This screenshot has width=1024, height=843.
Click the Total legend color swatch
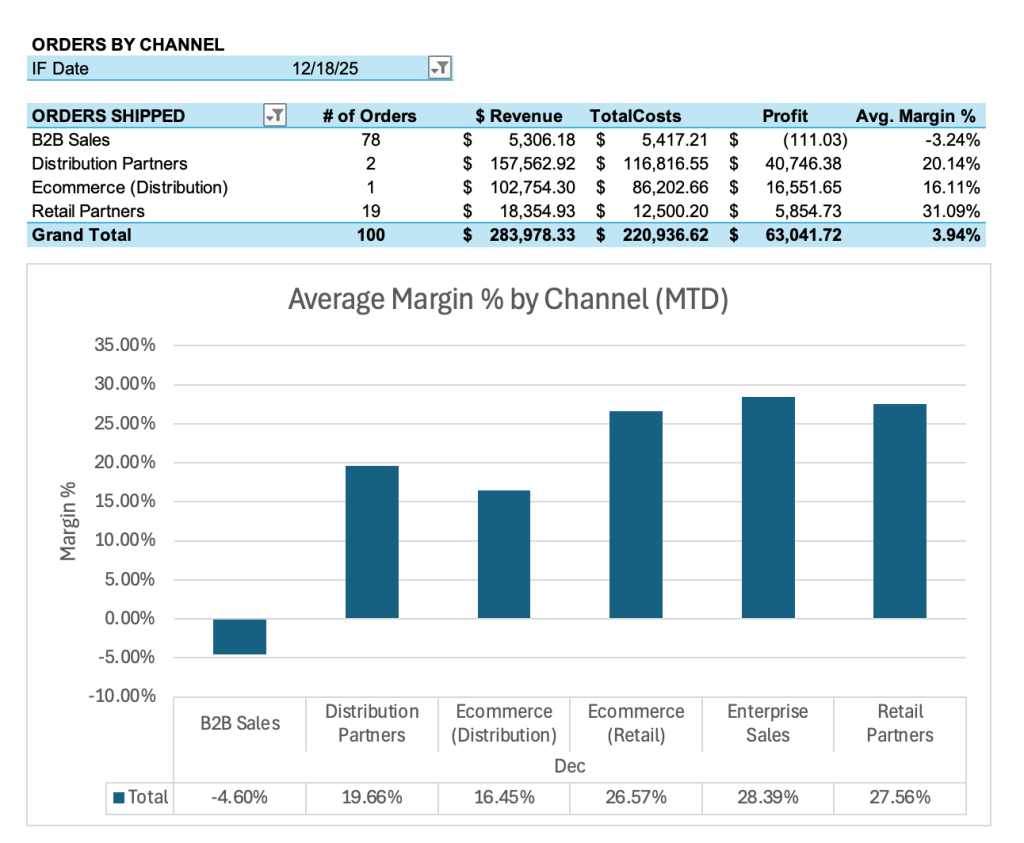[x=120, y=798]
